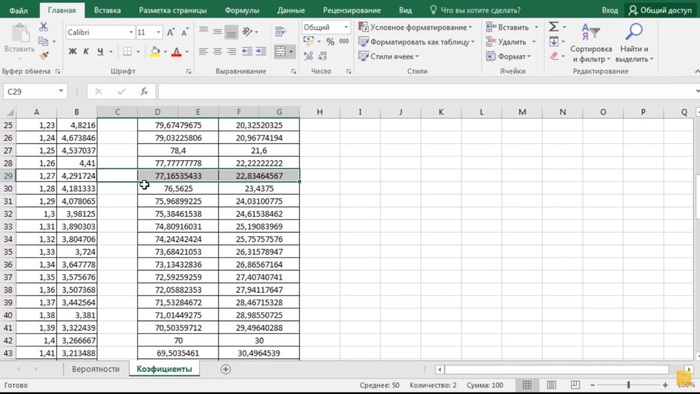The height and width of the screenshot is (394, 700).
Task: Click the Cut scissors icon
Action: 43,27
